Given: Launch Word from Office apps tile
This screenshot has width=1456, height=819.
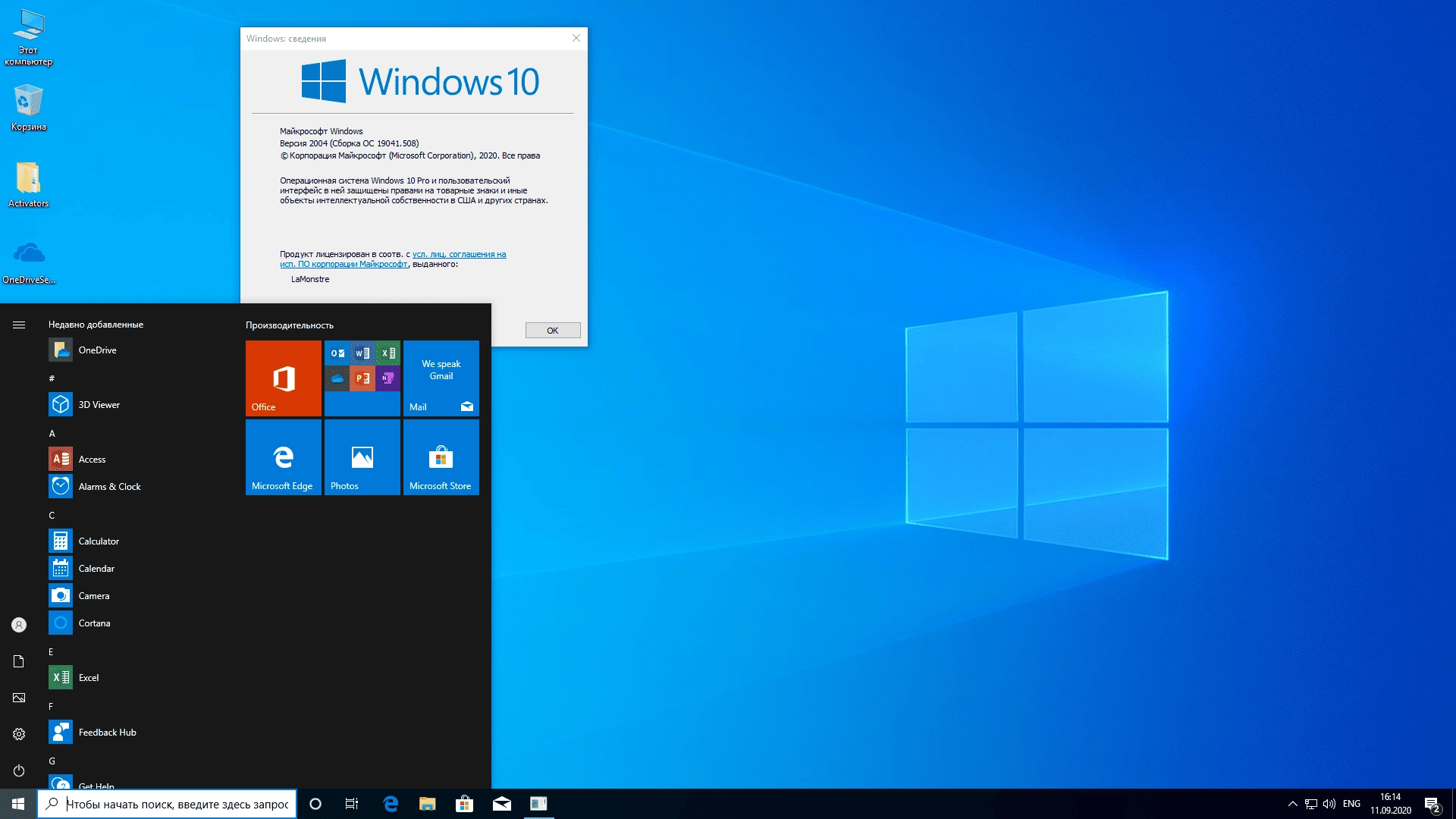Looking at the screenshot, I should (362, 353).
